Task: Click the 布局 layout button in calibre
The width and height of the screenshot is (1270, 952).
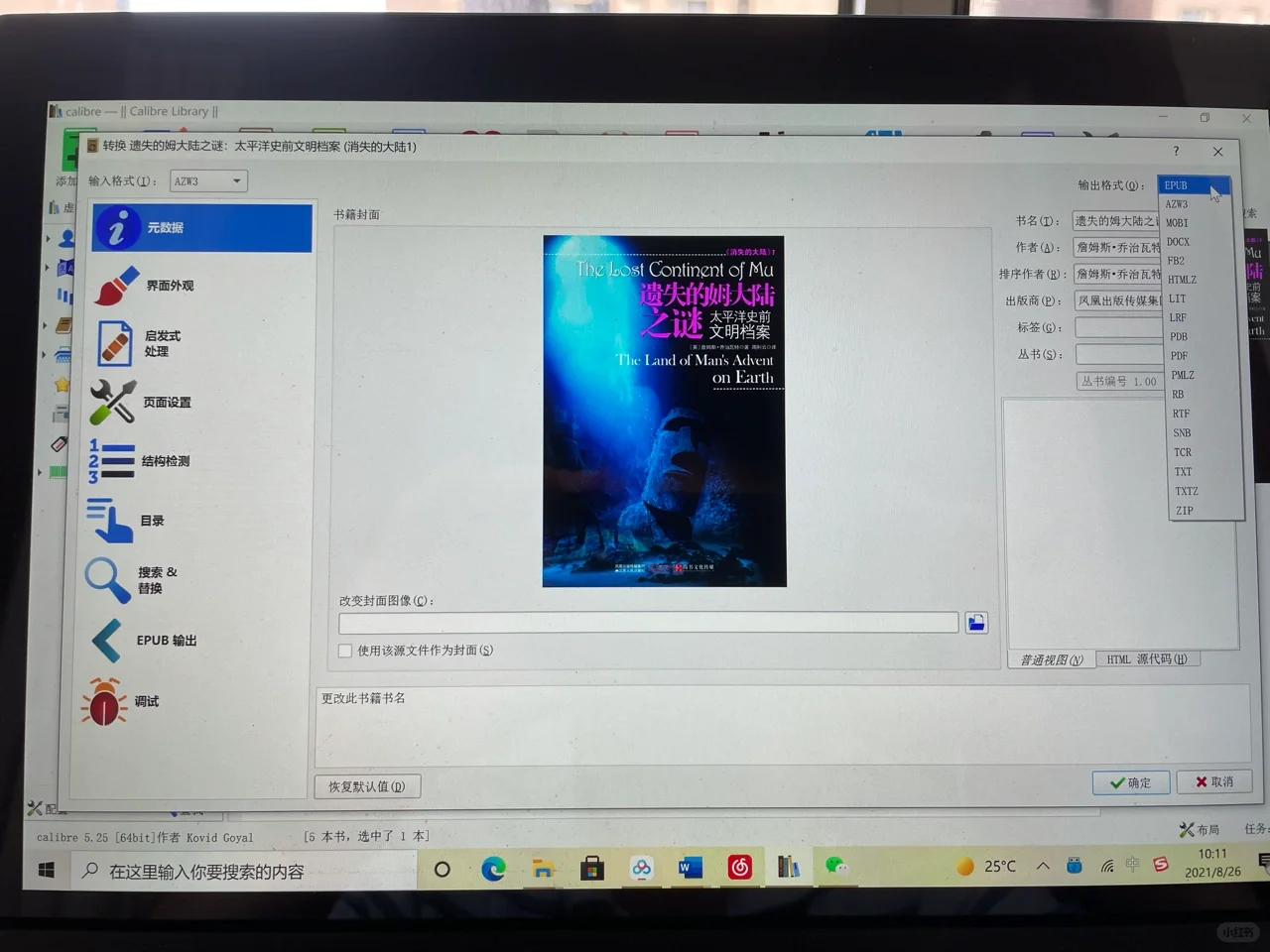Action: [1200, 830]
